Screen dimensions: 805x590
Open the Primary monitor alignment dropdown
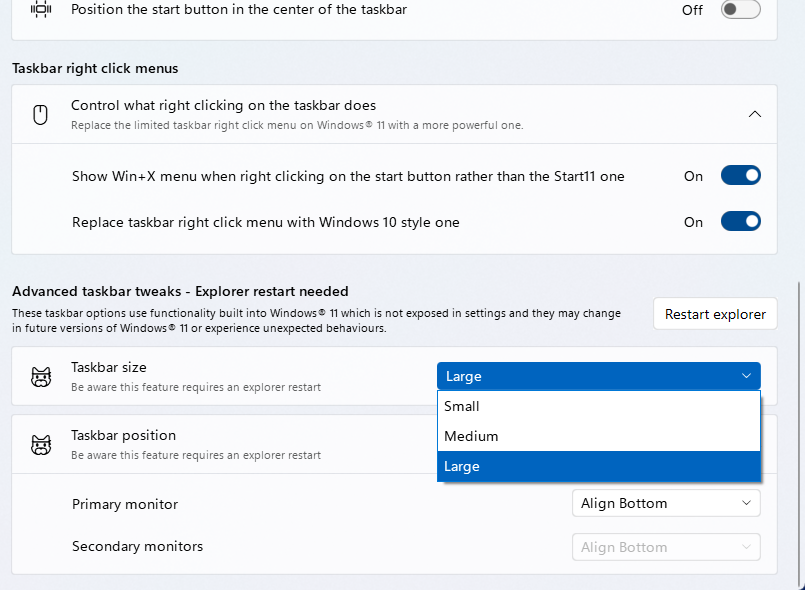(666, 503)
